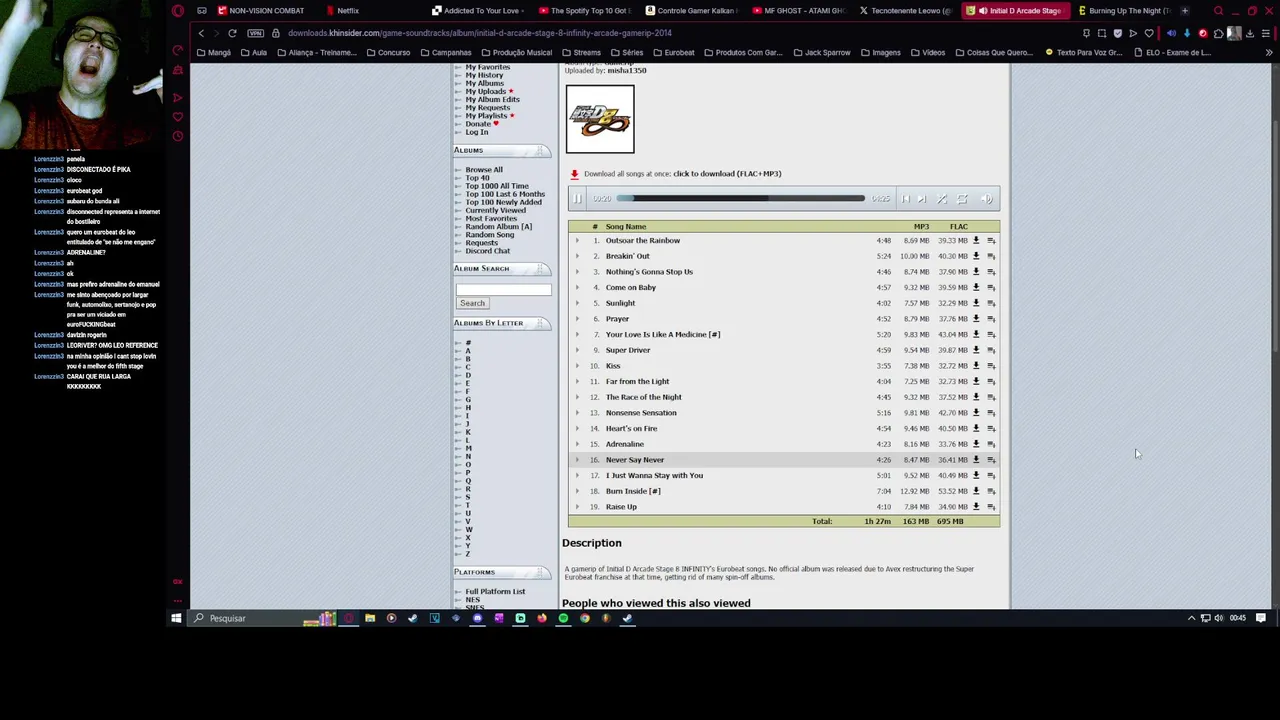1280x720 pixels.
Task: Add Adrenaline to playlist
Action: pos(991,444)
